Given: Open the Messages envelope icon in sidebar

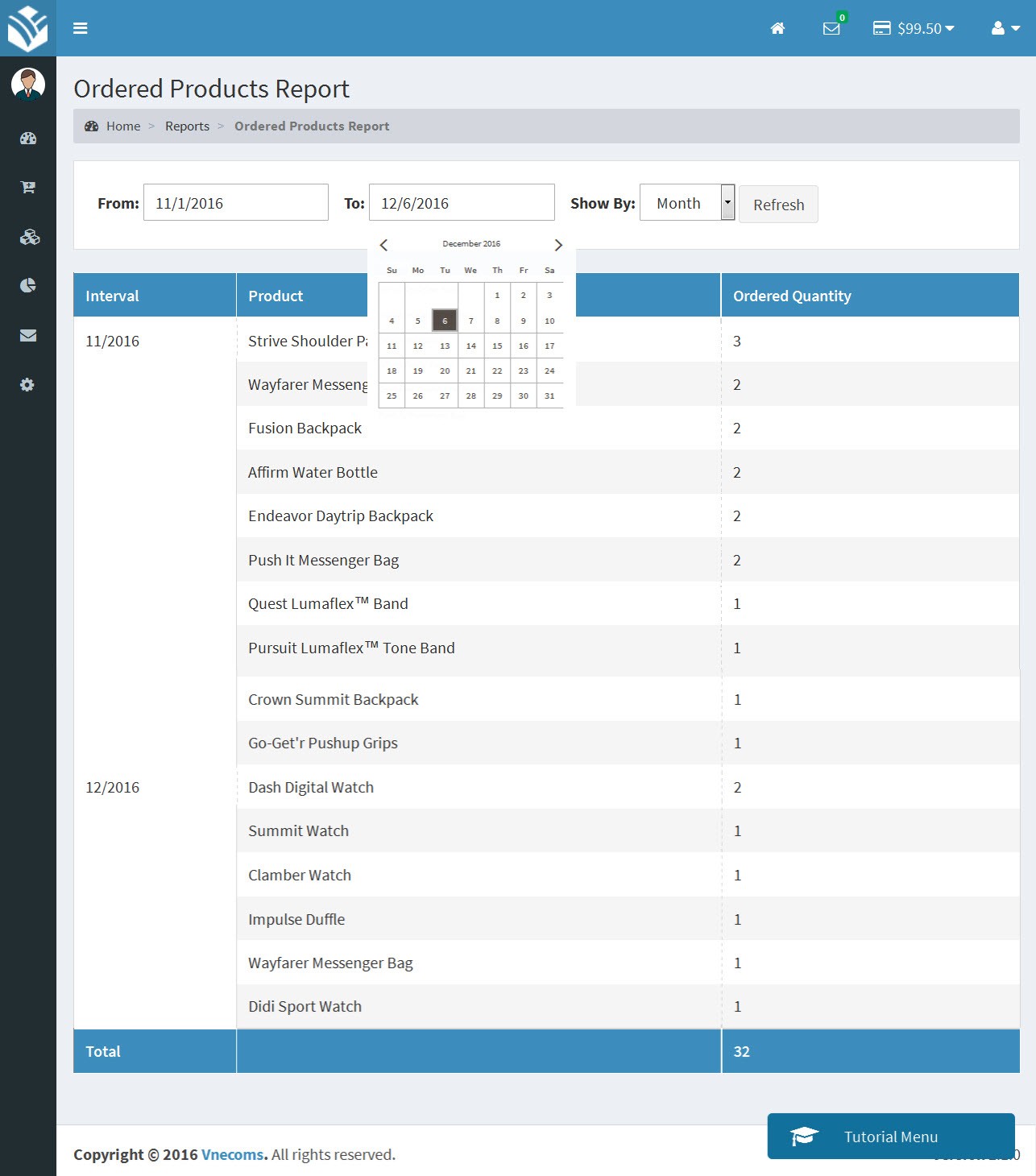Looking at the screenshot, I should (x=27, y=335).
